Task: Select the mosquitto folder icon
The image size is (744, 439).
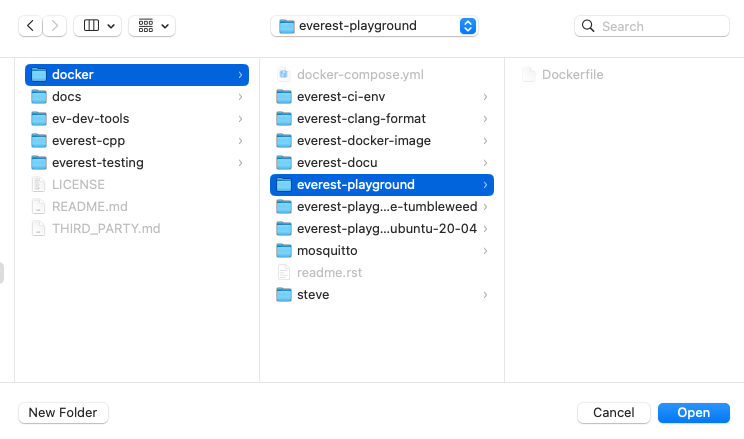Action: (284, 251)
